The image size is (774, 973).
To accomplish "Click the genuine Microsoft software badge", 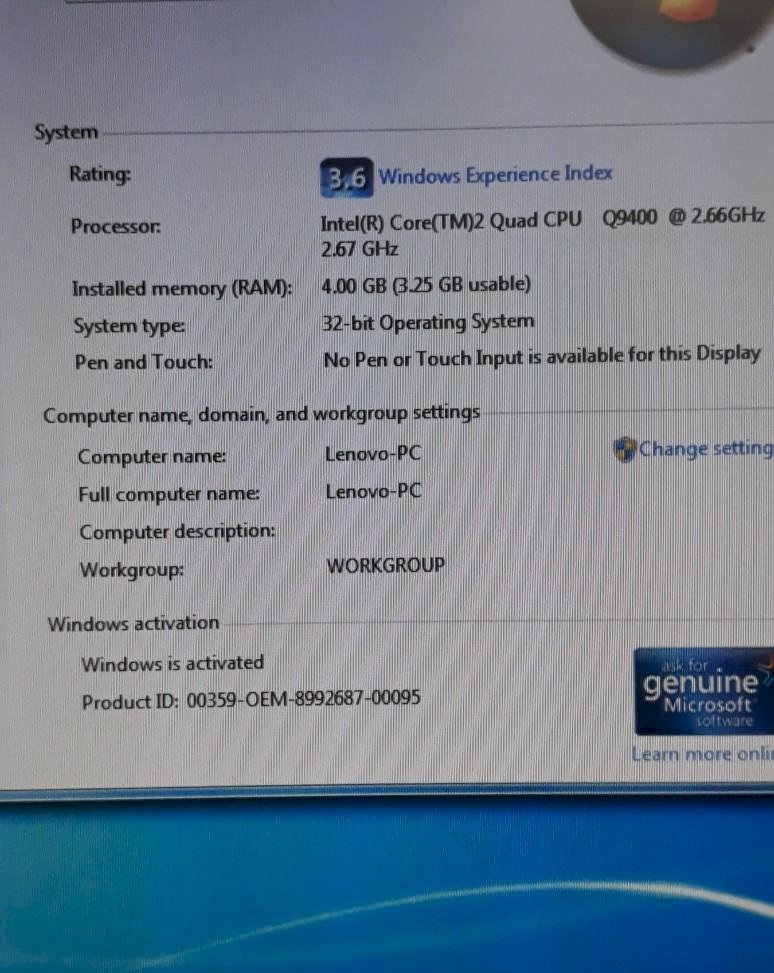I will 703,692.
